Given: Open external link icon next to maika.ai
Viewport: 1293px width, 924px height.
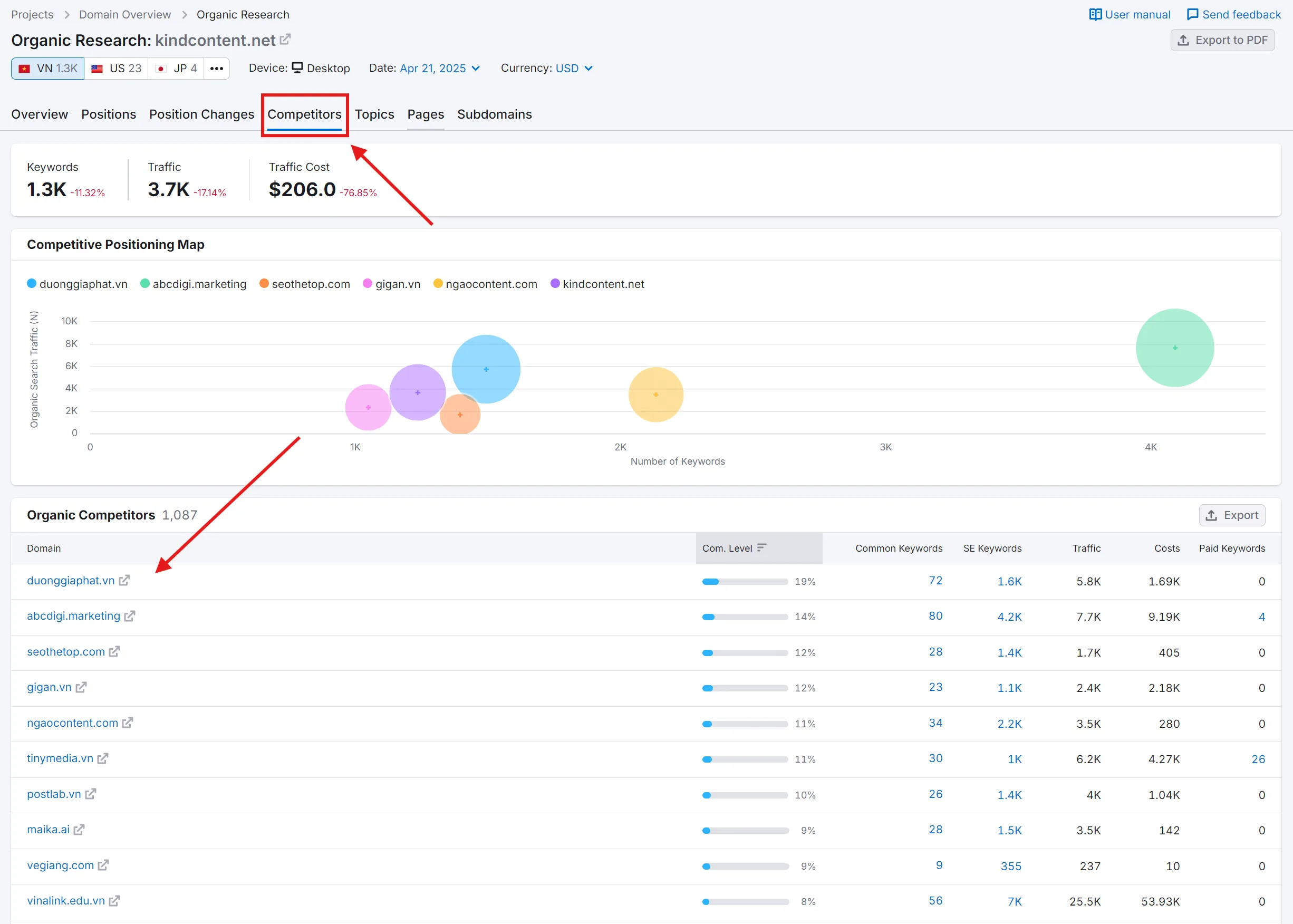Looking at the screenshot, I should pyautogui.click(x=79, y=830).
